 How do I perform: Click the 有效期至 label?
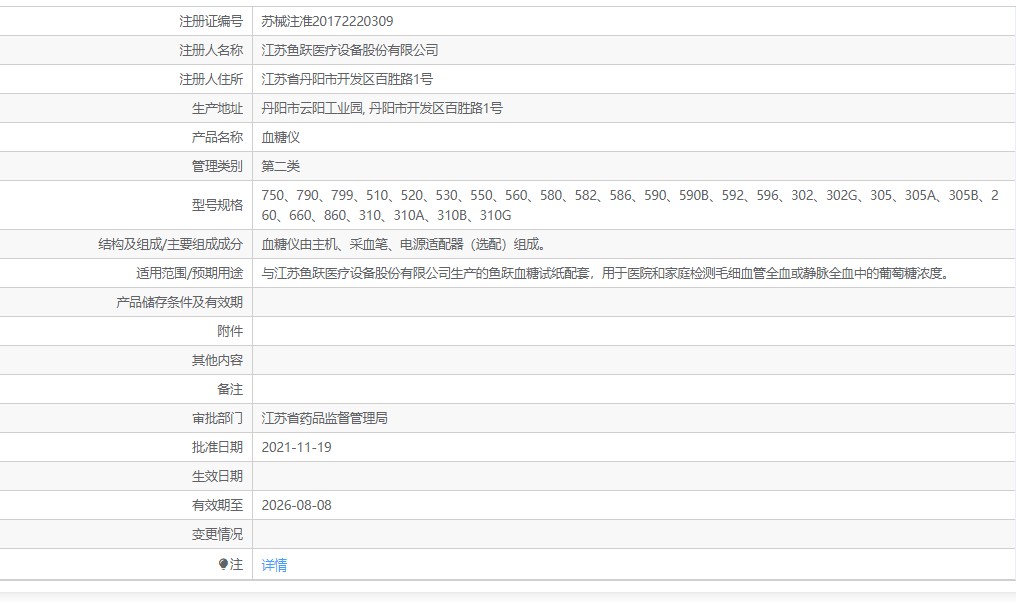point(217,505)
